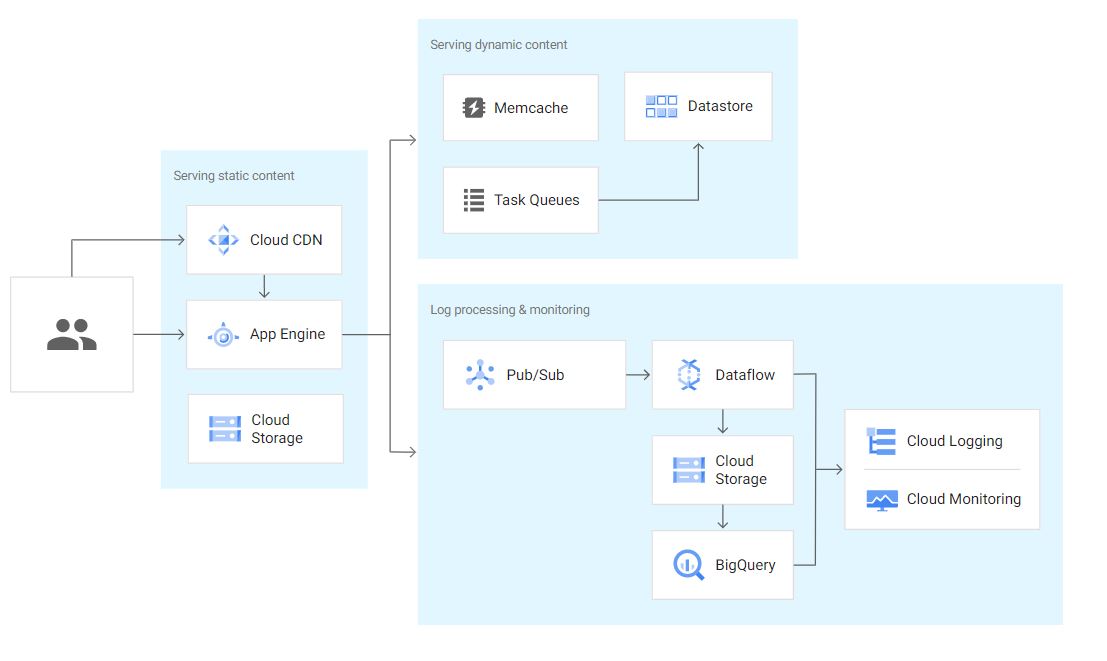Click the BigQuery node box
1107x661 pixels.
coord(722,565)
